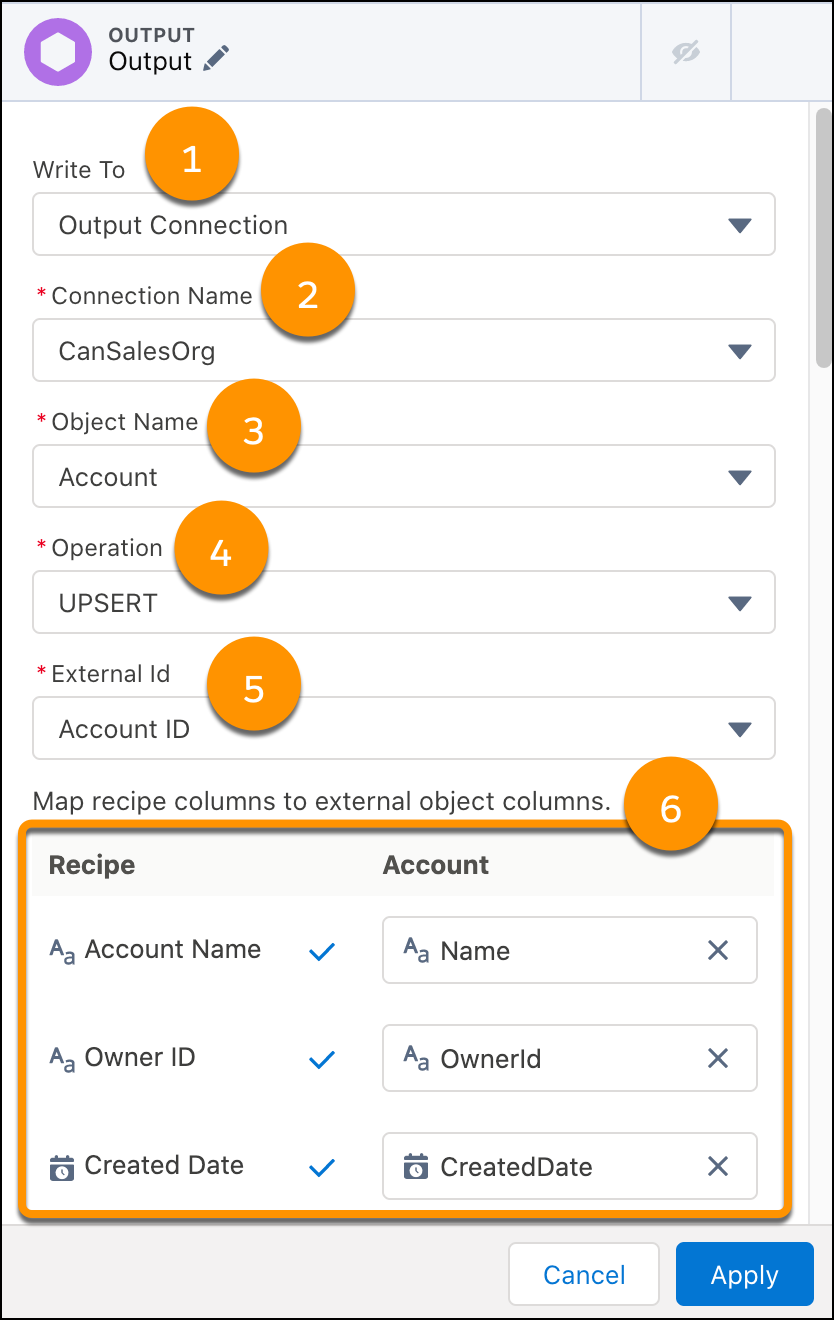Click the date icon beside Created Date
Screen dimensions: 834x1320
coord(60,1165)
